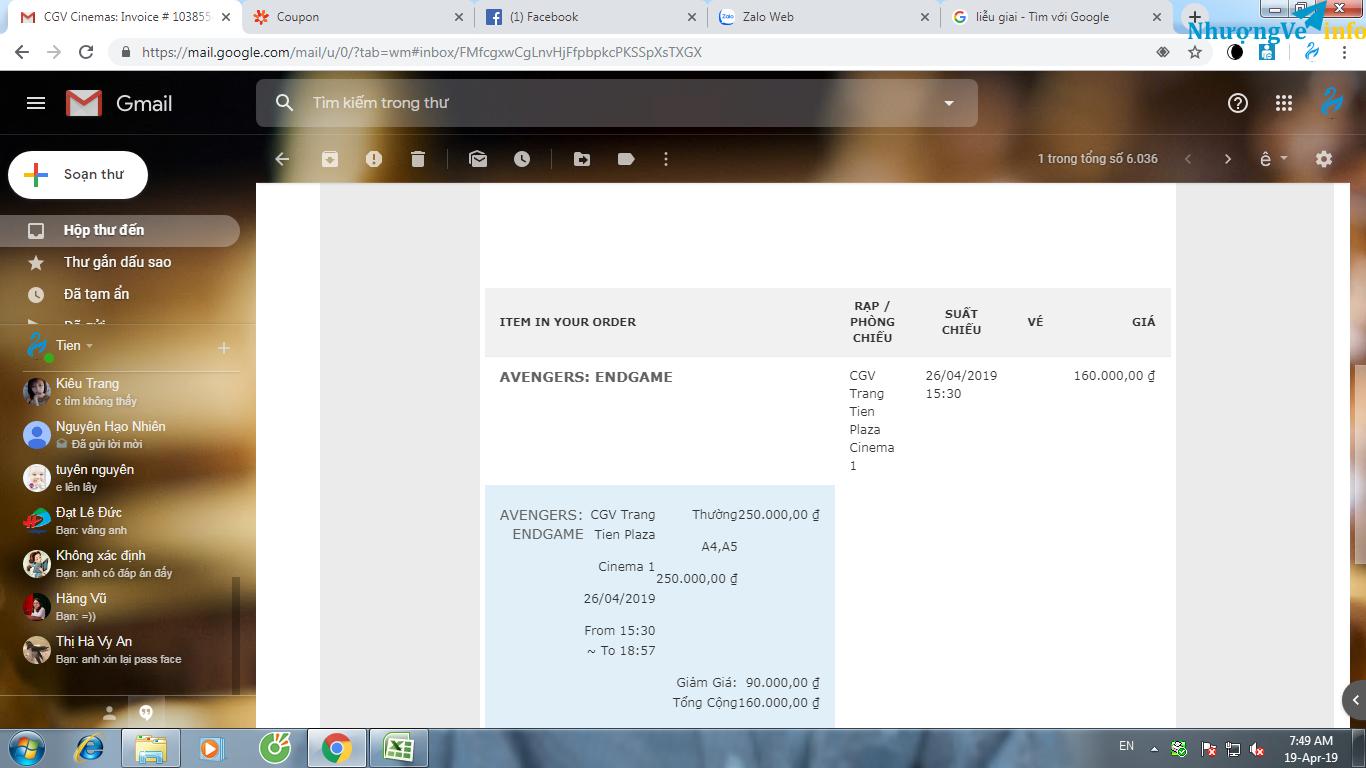This screenshot has width=1366, height=768.
Task: Click the Windows Start button
Action: click(x=26, y=748)
